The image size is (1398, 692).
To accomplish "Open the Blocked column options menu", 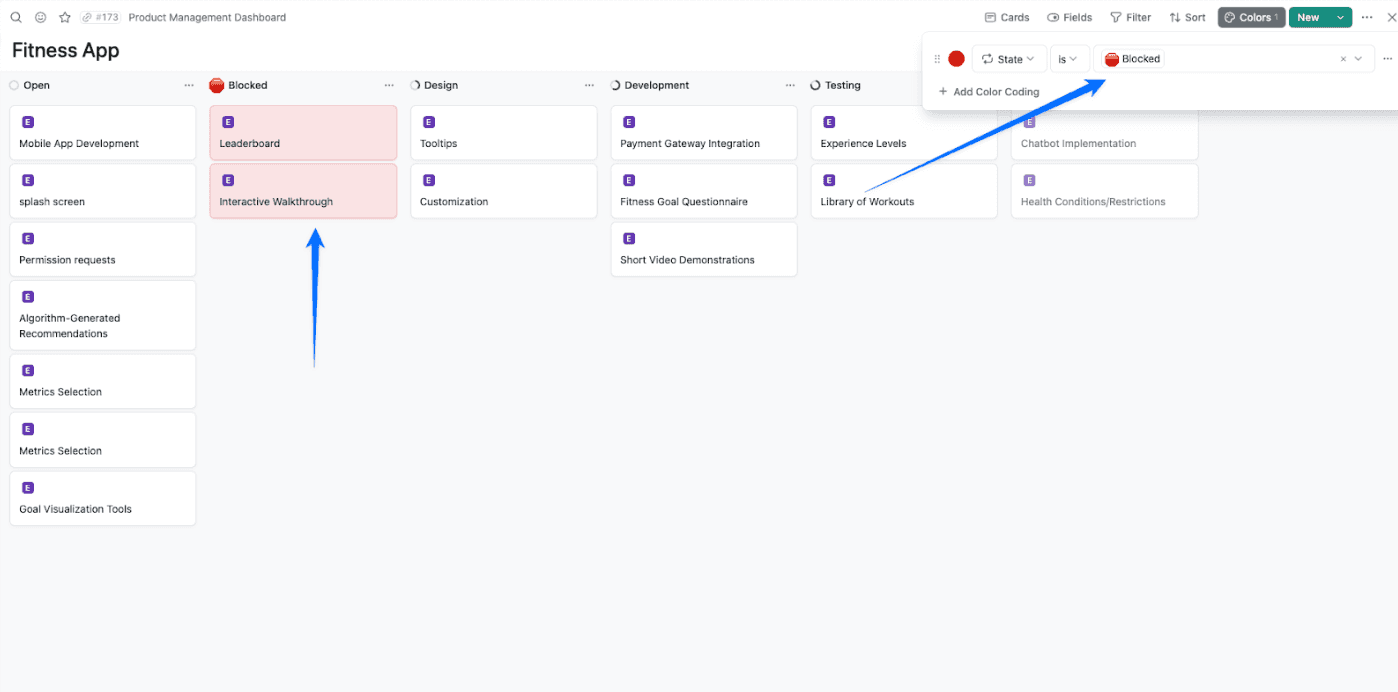I will 389,85.
